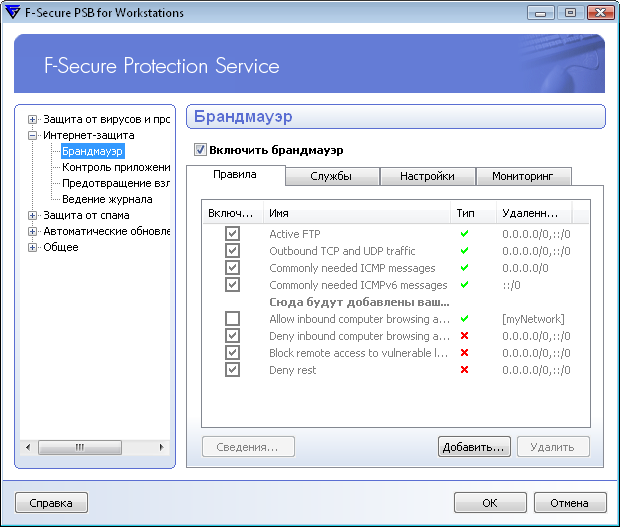
Task: Click green allow icon for Active FTP rule
Action: point(464,234)
